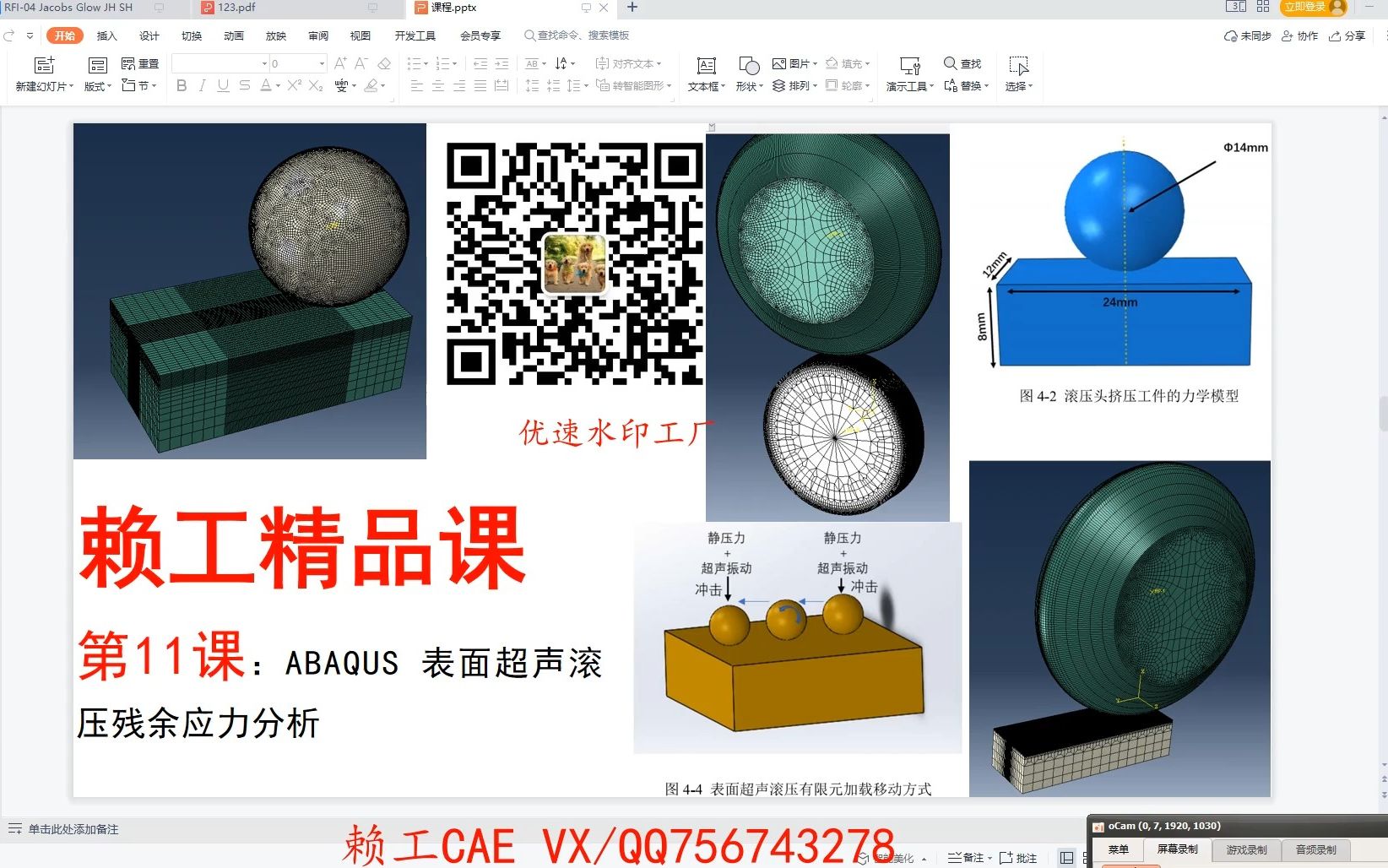1388x868 pixels.
Task: Open the line spacing dropdown
Action: click(577, 85)
